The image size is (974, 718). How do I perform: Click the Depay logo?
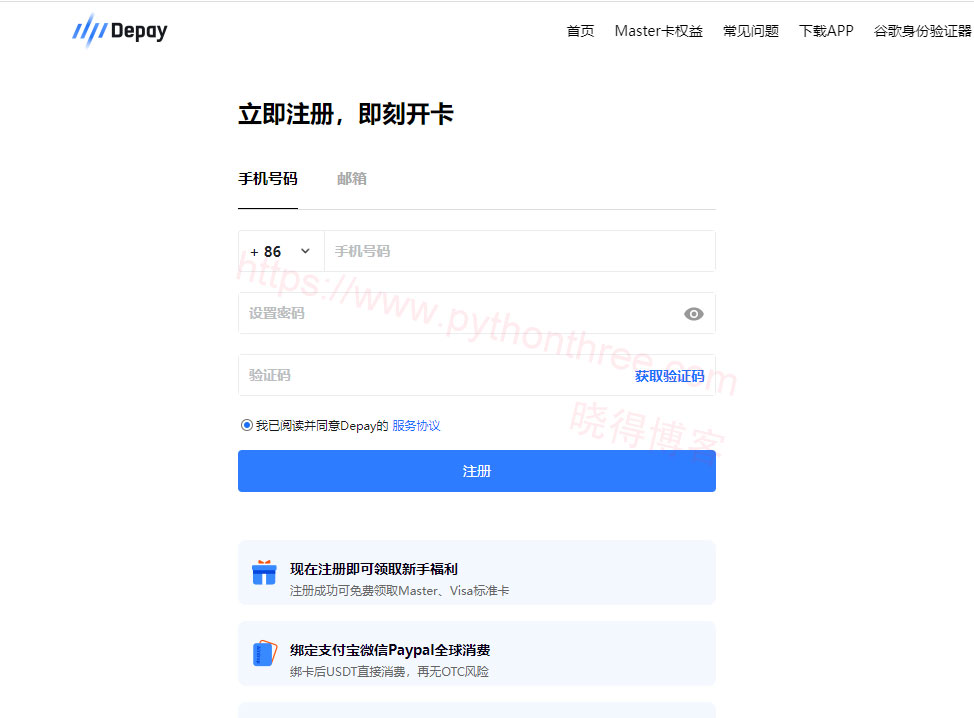[119, 30]
